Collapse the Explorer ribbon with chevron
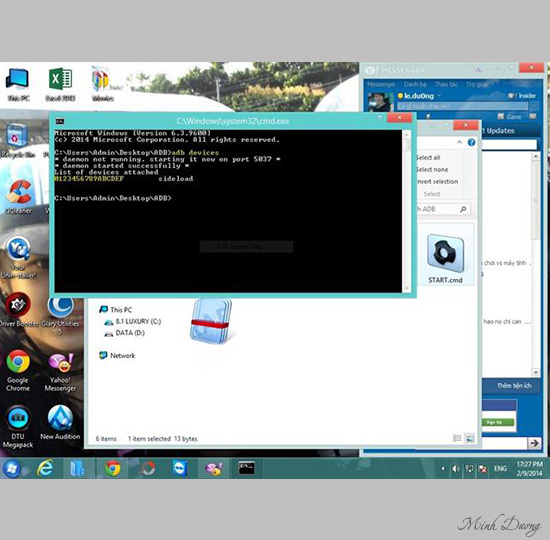This screenshot has height=540, width=550. tap(460, 142)
